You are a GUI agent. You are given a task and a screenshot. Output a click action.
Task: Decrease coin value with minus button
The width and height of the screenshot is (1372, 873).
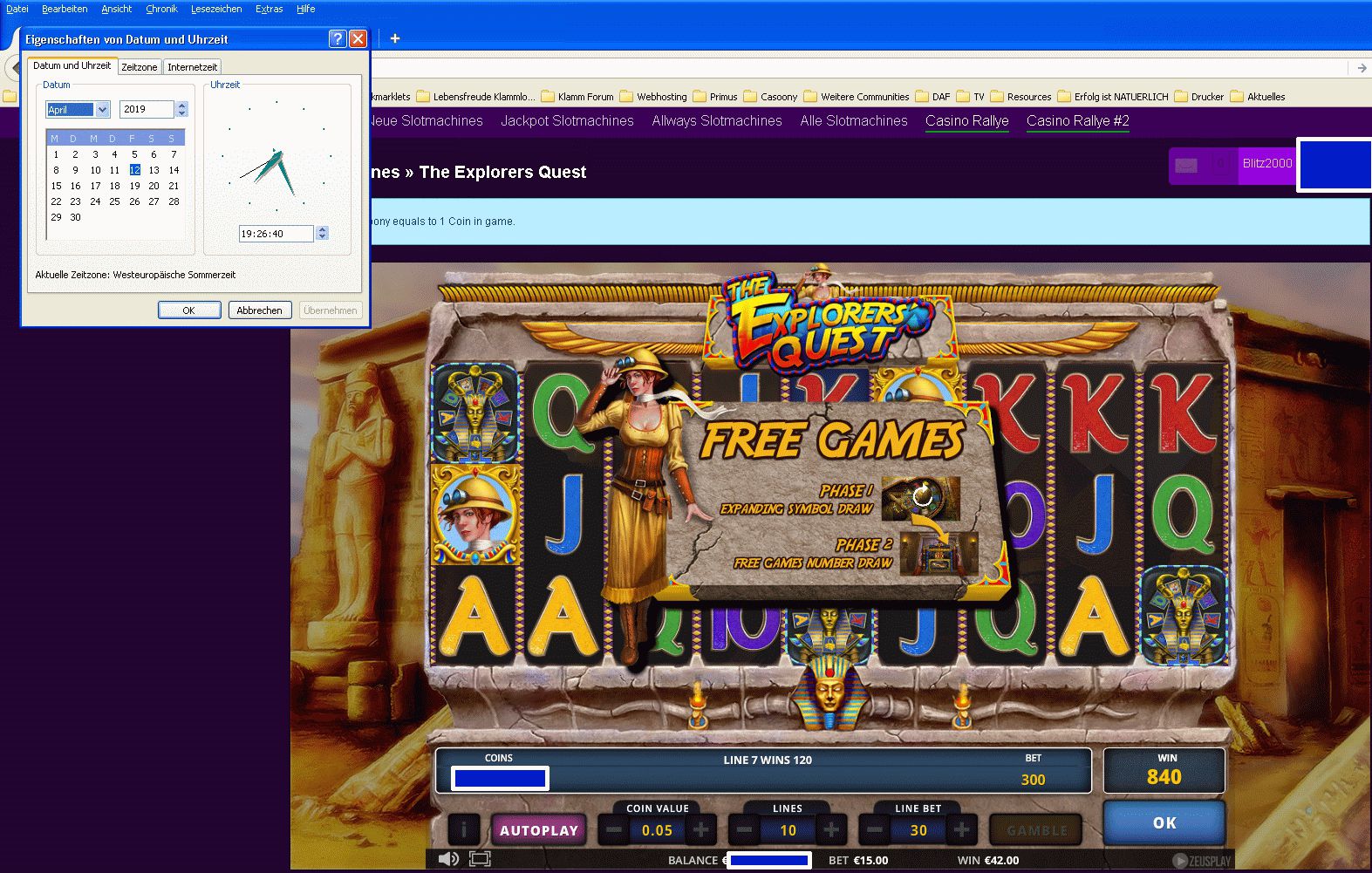(x=614, y=830)
